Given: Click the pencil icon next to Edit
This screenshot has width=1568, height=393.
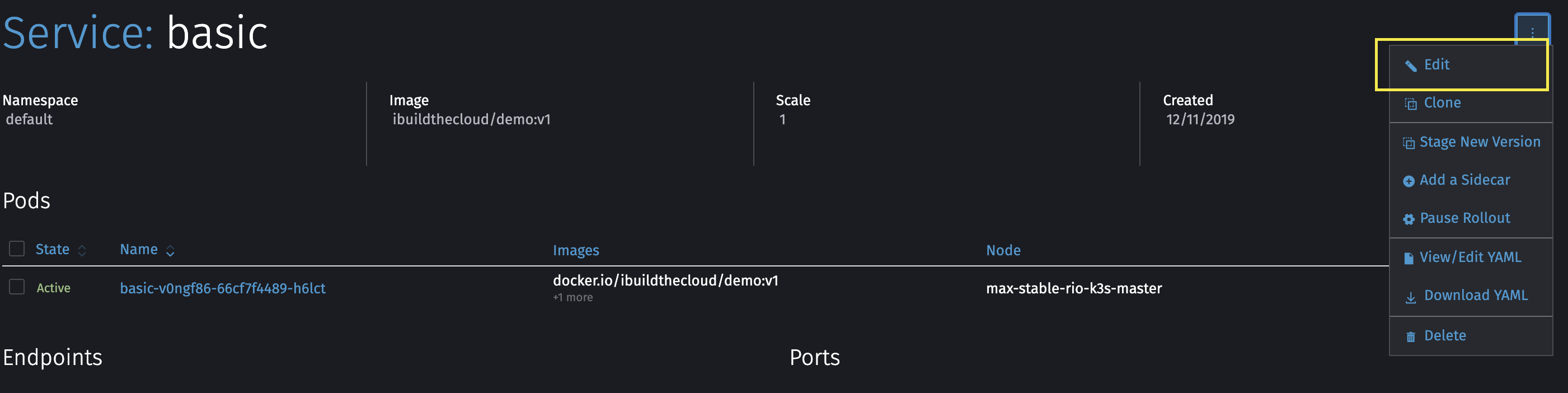Looking at the screenshot, I should (1411, 65).
